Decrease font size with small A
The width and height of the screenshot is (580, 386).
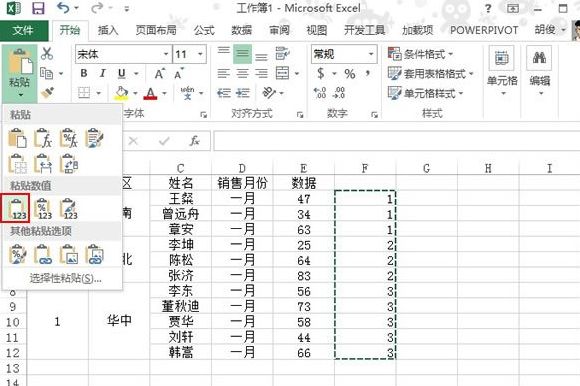[x=179, y=74]
